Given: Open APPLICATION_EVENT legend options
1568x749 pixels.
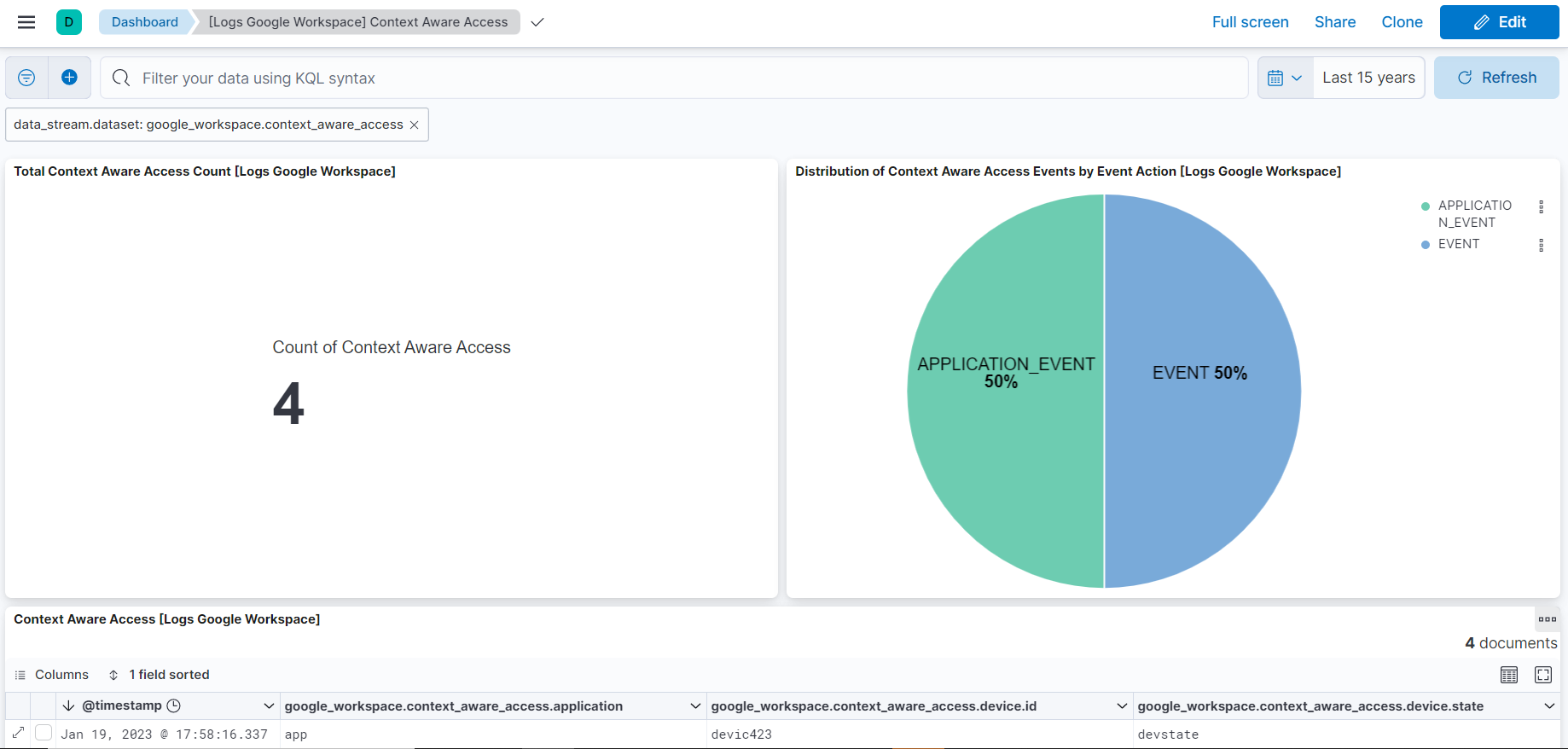Looking at the screenshot, I should [1541, 206].
